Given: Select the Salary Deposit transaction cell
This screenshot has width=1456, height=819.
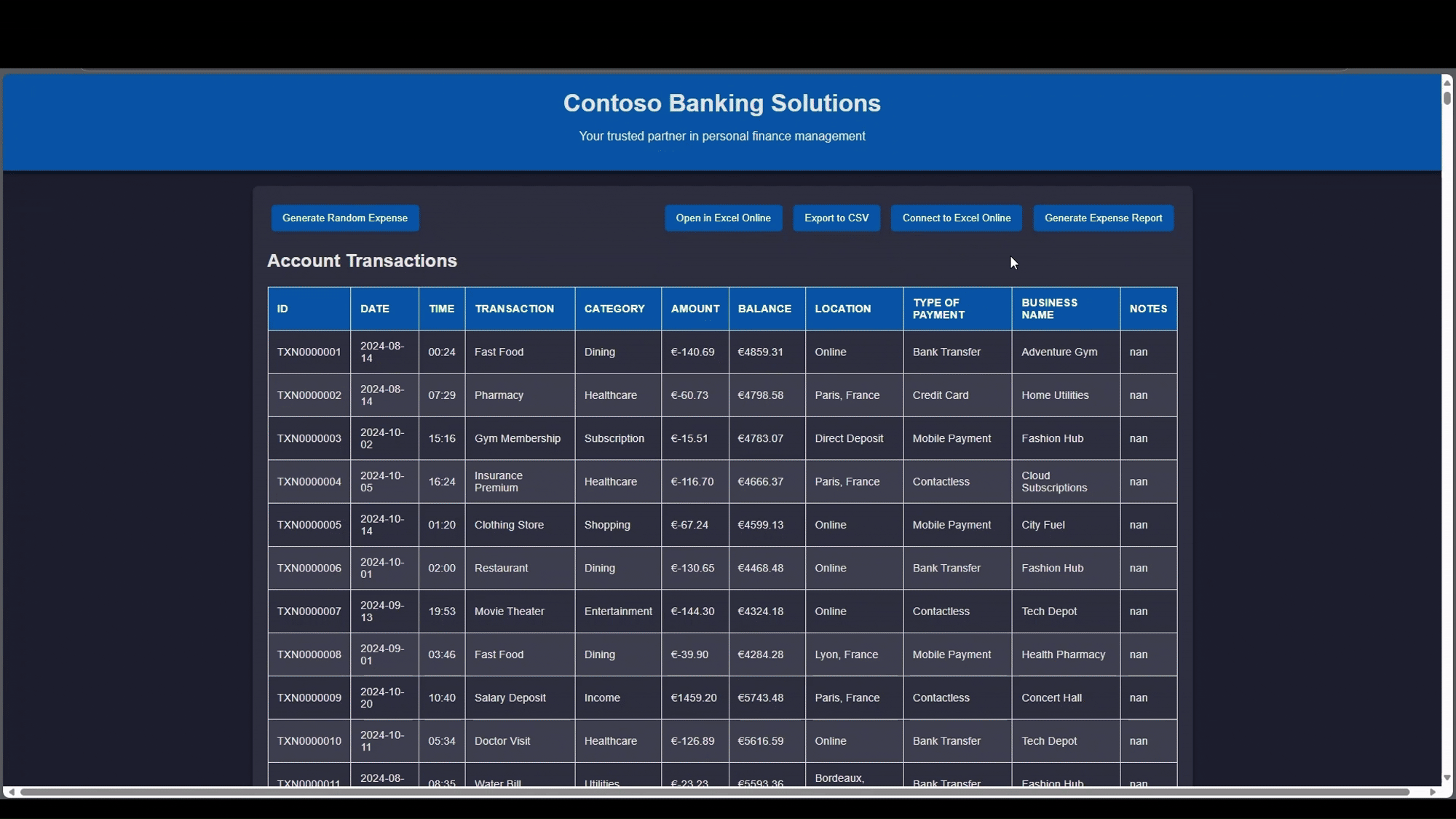Looking at the screenshot, I should click(x=520, y=697).
